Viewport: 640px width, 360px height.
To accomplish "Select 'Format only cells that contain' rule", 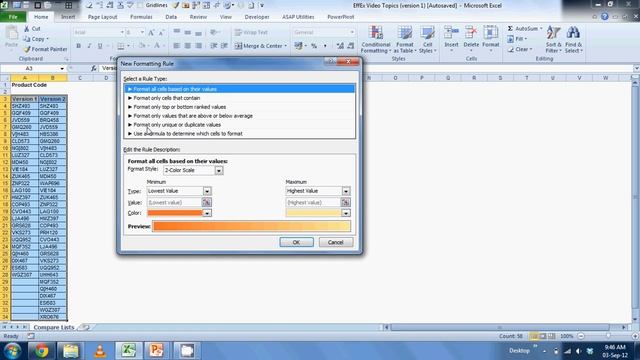I will [x=240, y=98].
